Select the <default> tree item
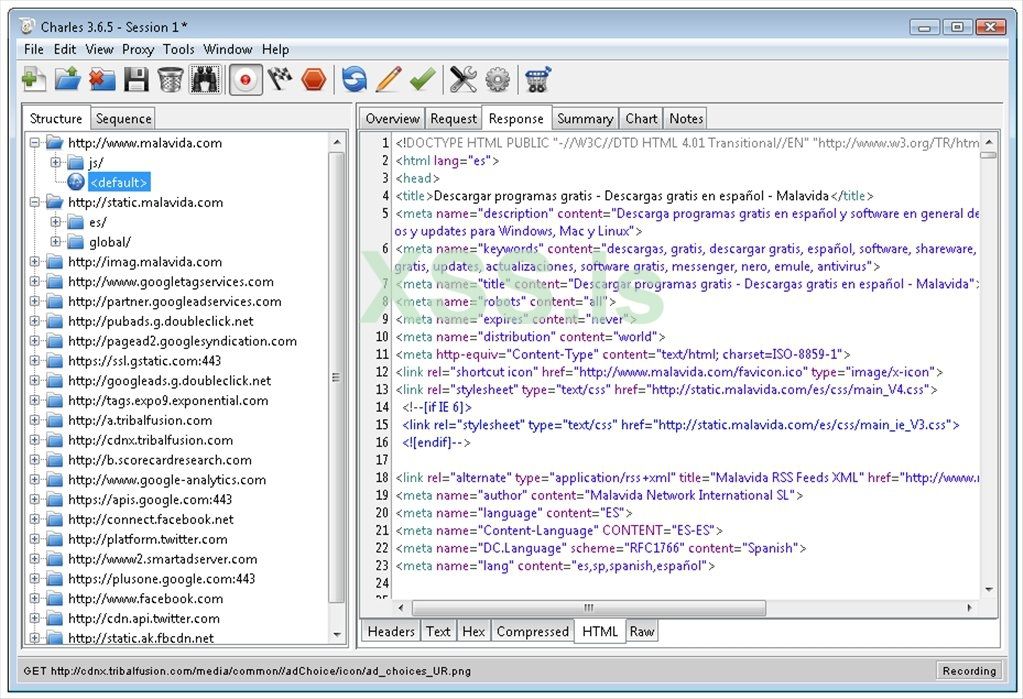The width and height of the screenshot is (1023, 699). (x=119, y=182)
